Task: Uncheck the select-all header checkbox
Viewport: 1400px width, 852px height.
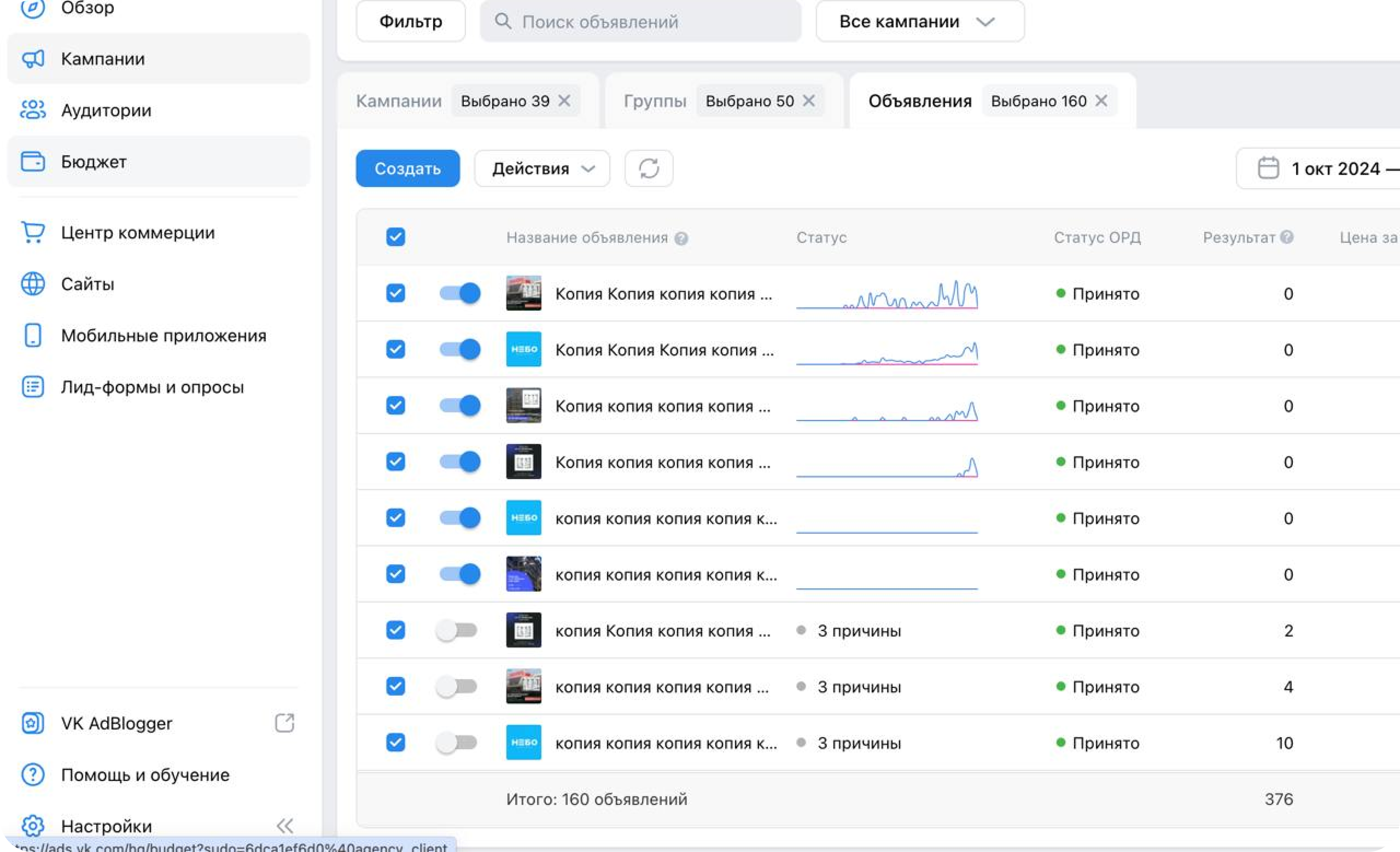Action: click(x=395, y=237)
